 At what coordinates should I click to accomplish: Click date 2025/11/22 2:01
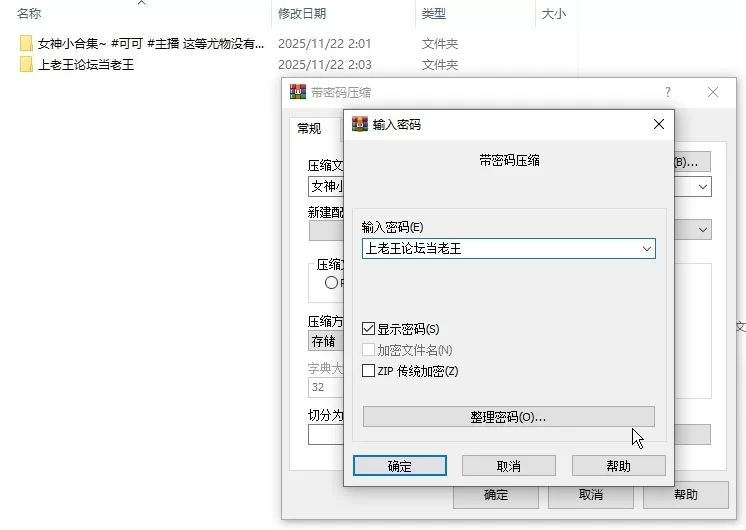(x=324, y=43)
